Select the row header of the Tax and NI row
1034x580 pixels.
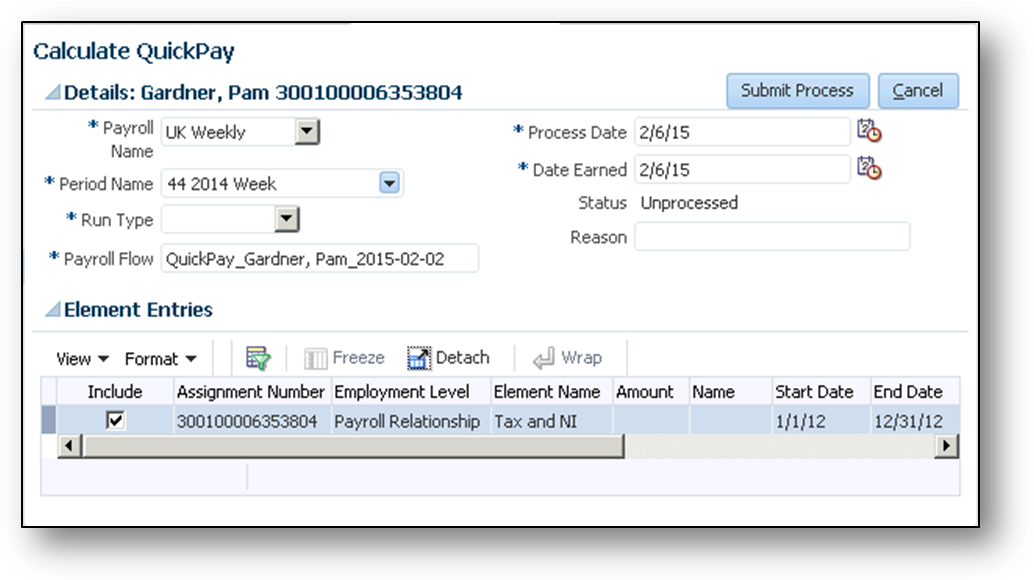point(48,420)
